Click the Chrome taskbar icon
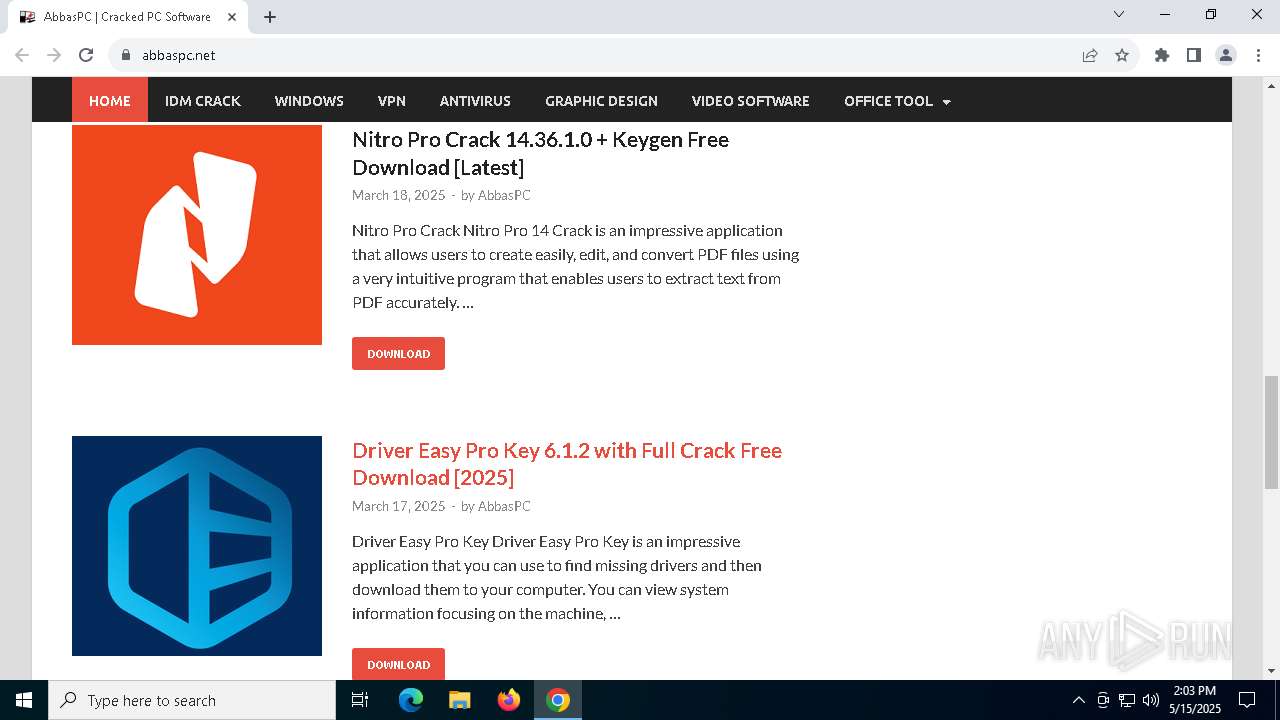This screenshot has height=720, width=1280. click(558, 700)
